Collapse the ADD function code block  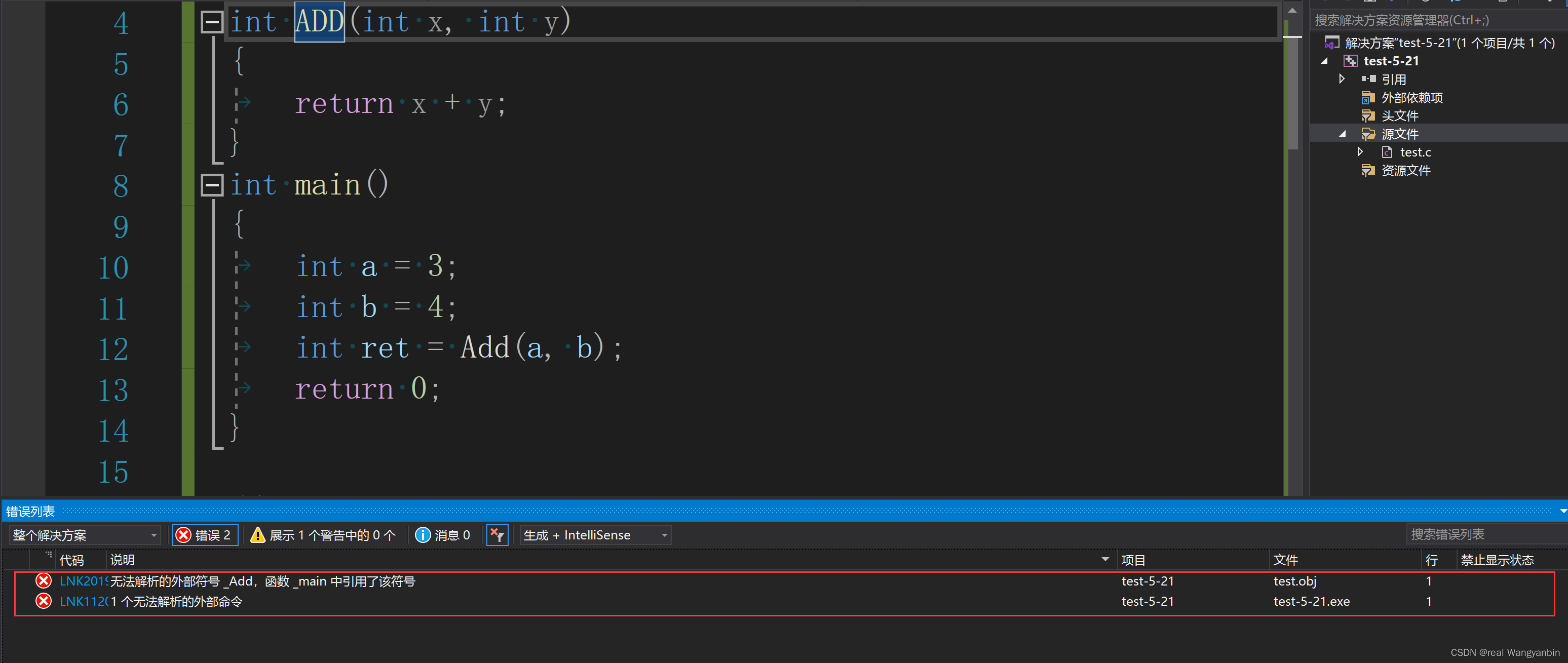pyautogui.click(x=212, y=22)
